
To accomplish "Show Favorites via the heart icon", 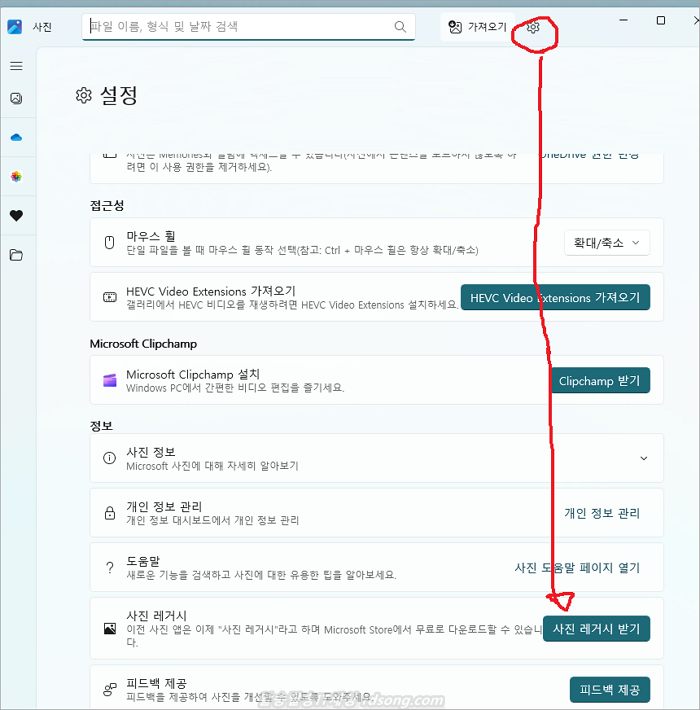I will pos(16,215).
